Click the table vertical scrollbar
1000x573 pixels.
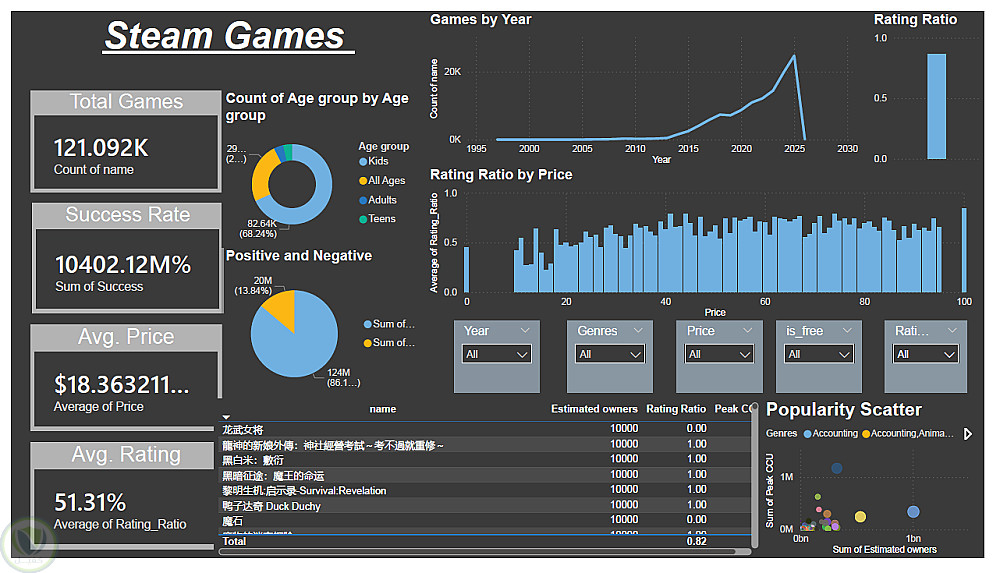(755, 475)
